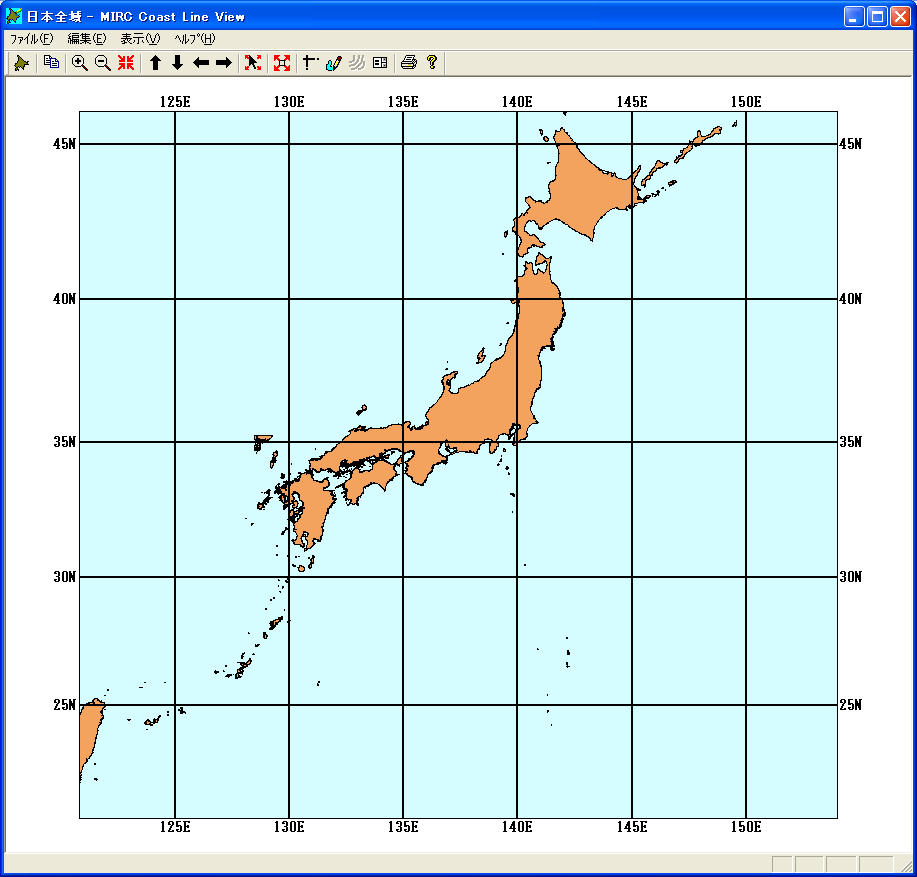Screen dimensions: 917x877
Task: Select the red-cornered pointer selection tool
Action: [x=253, y=63]
